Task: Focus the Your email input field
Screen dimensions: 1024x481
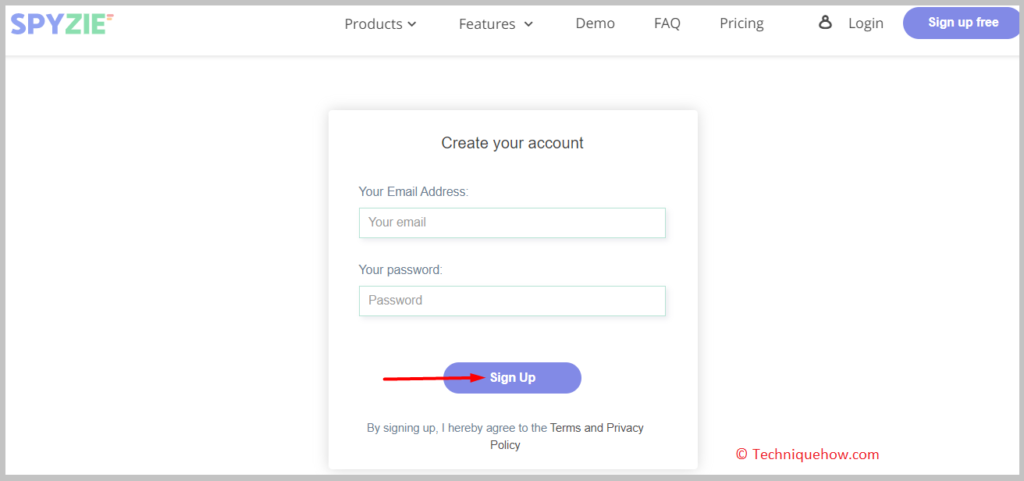Action: (512, 223)
